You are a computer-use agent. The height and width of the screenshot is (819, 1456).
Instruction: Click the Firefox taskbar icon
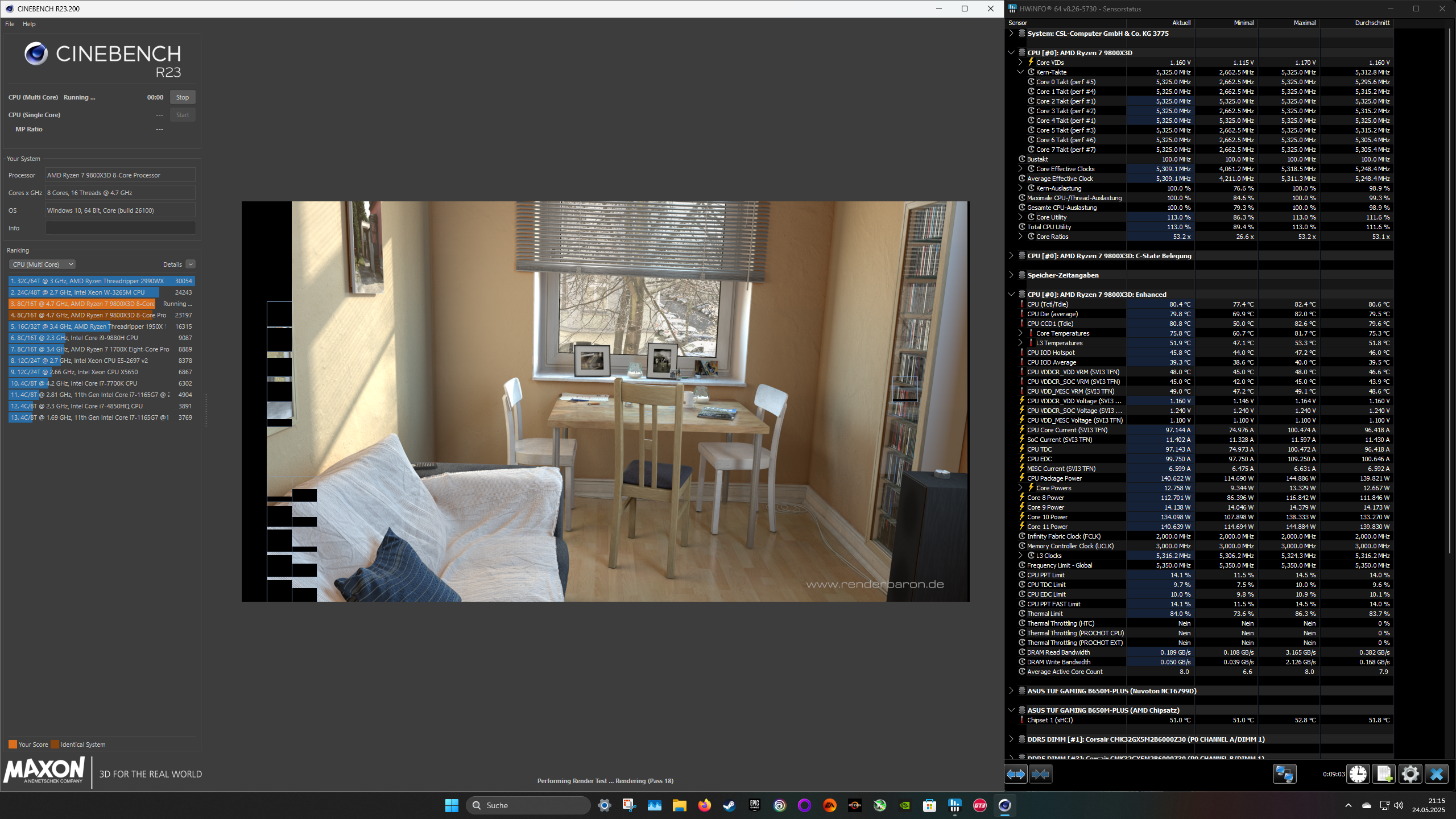point(704,805)
